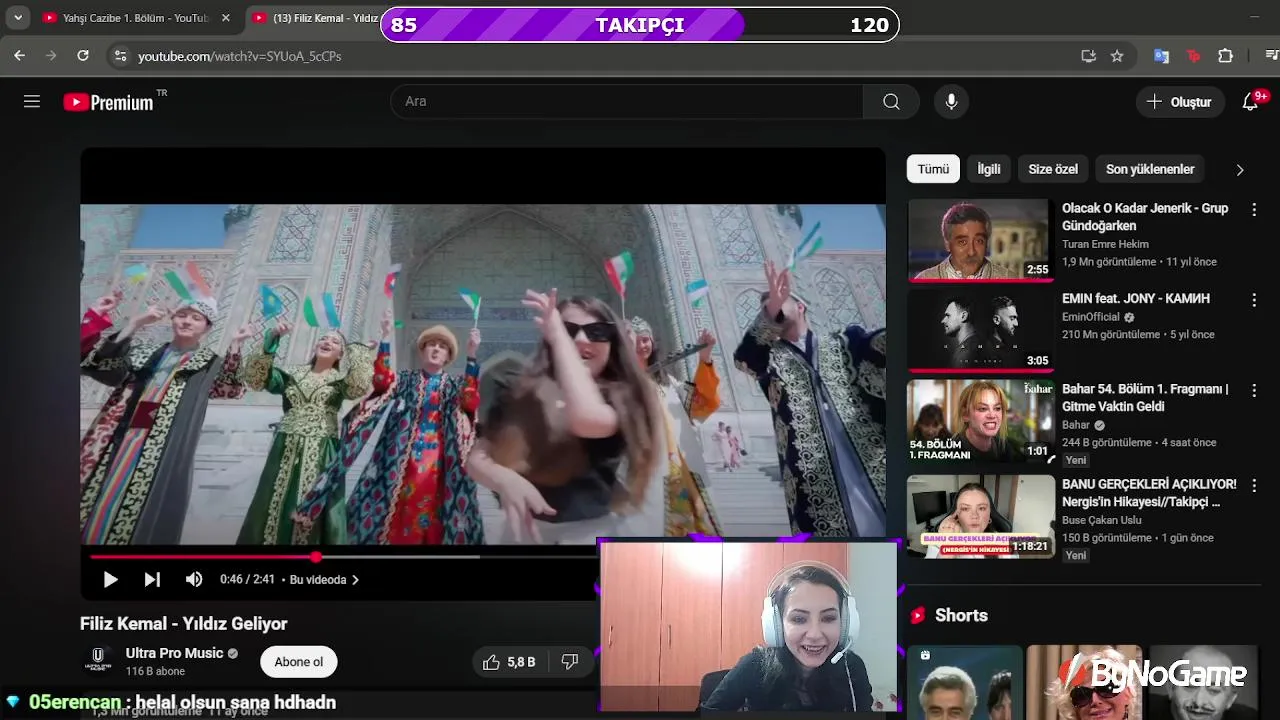Play the video with the play button
Viewport: 1280px width, 720px height.
110,579
